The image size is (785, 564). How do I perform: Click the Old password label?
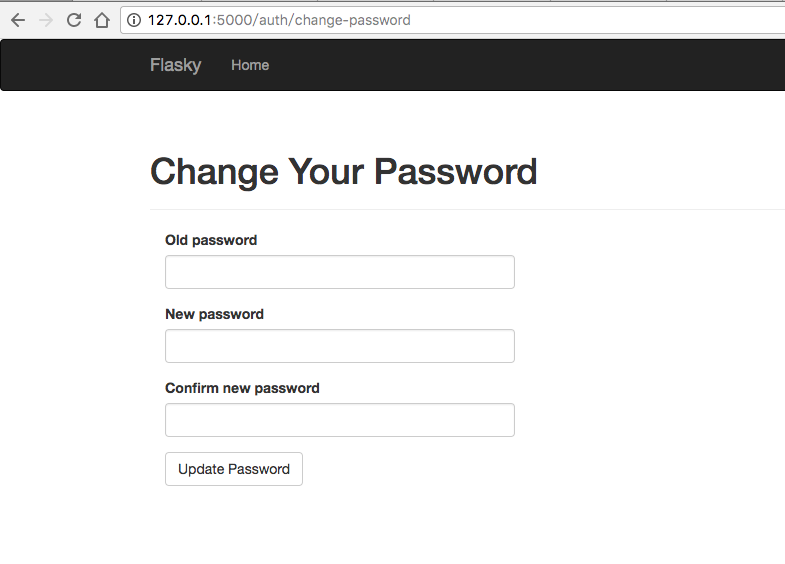[x=211, y=240]
